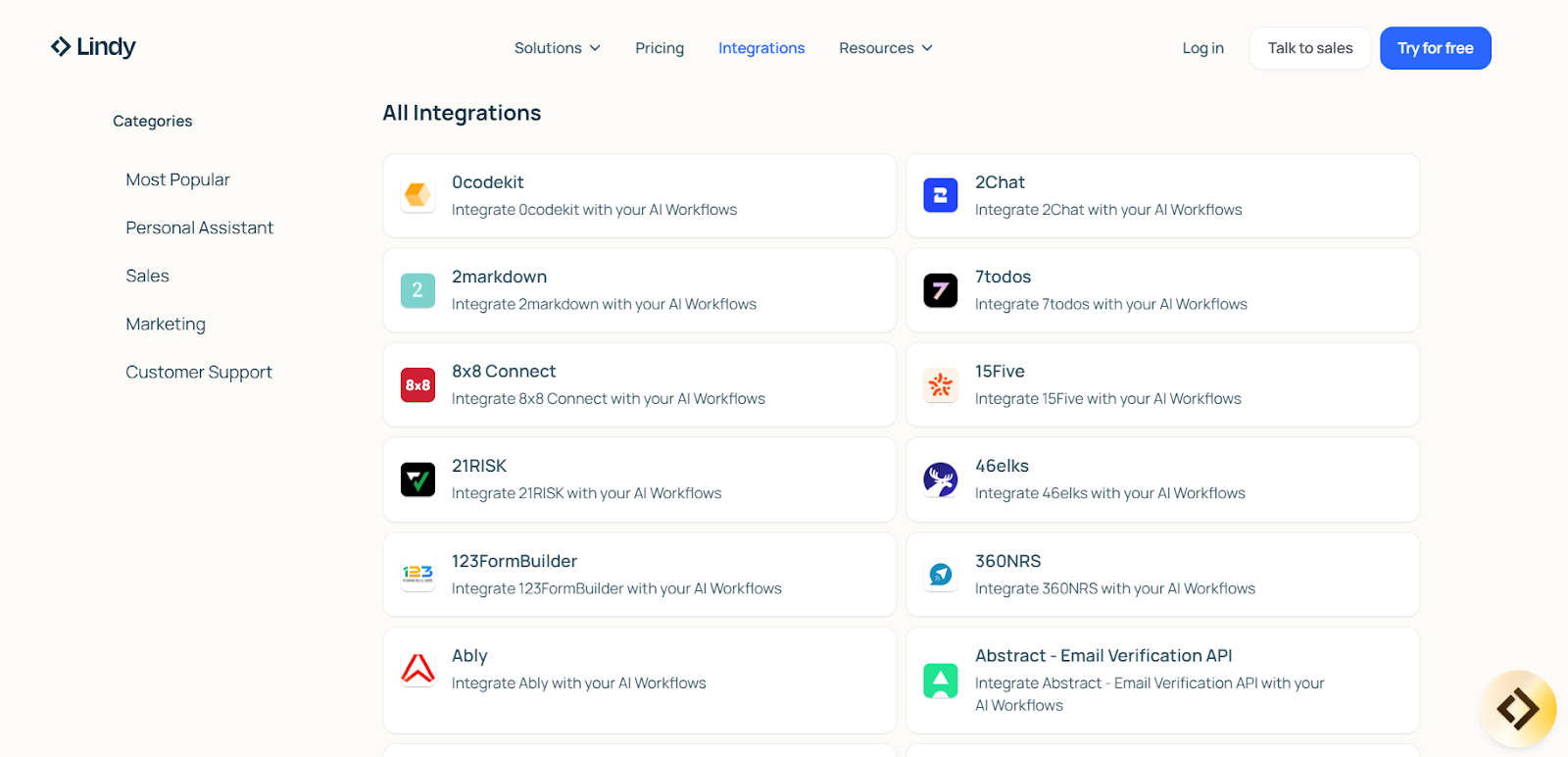
Task: Click the 7todos black icon
Action: point(941,290)
